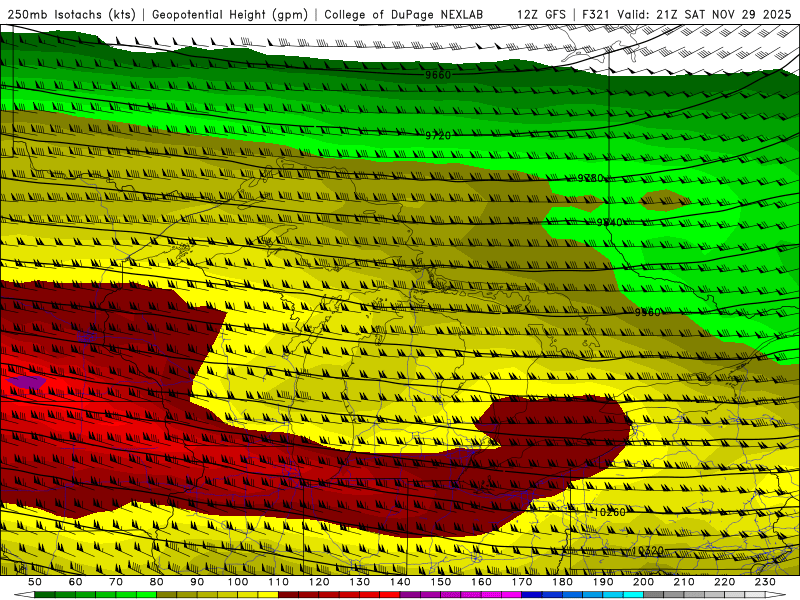Click the darkest green colorbar swatch at 50
Screen dimensions: 800x600
pyautogui.click(x=45, y=595)
